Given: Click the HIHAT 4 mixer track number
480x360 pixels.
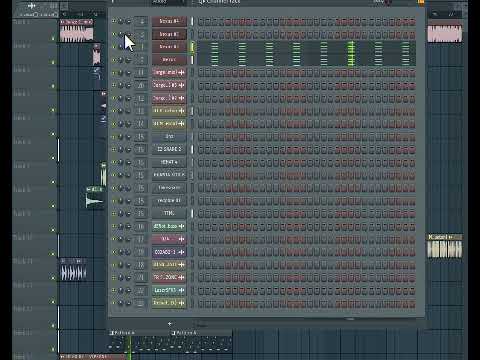Looking at the screenshot, I should [x=141, y=162].
